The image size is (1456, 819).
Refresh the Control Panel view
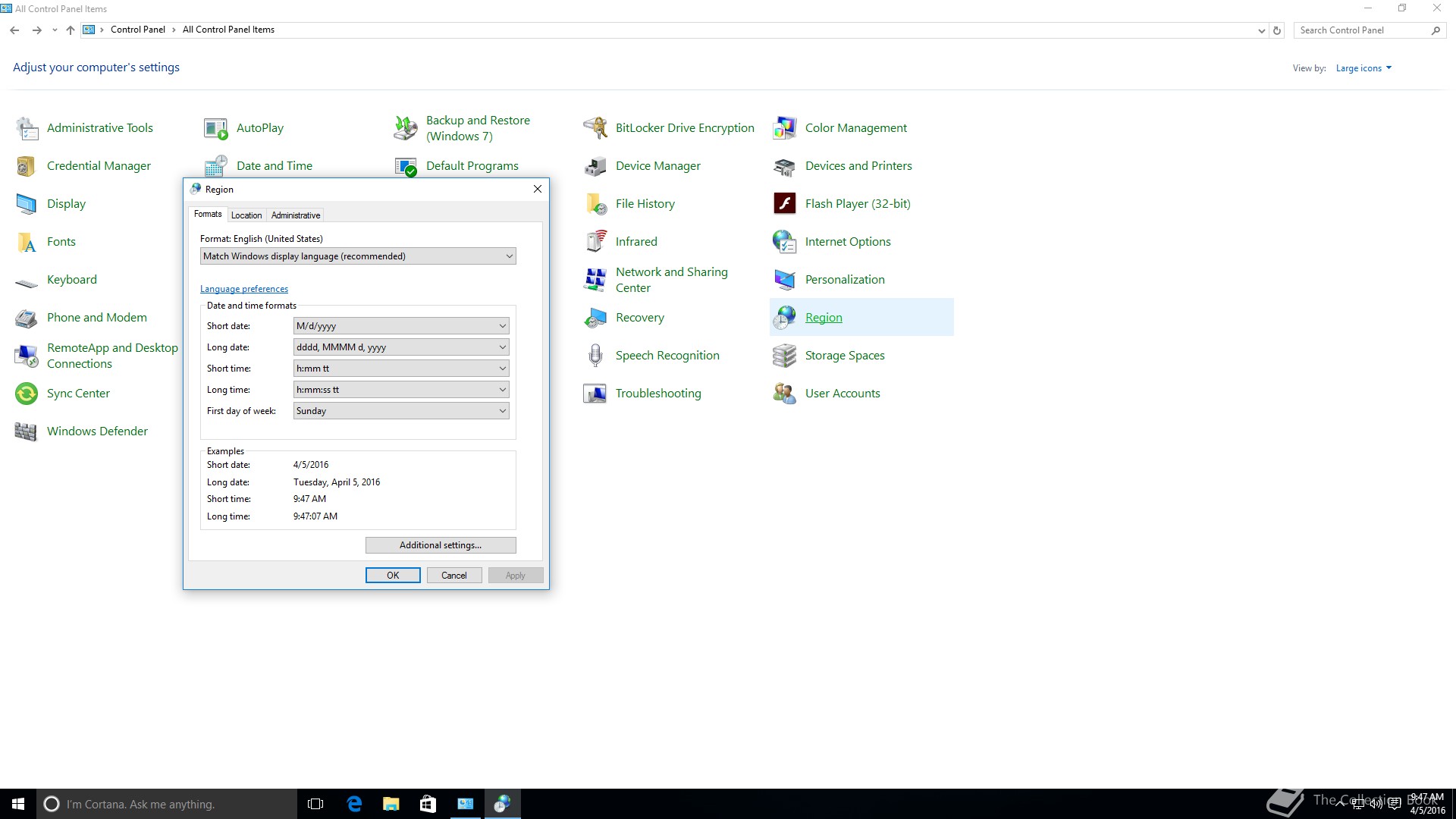tap(1277, 30)
